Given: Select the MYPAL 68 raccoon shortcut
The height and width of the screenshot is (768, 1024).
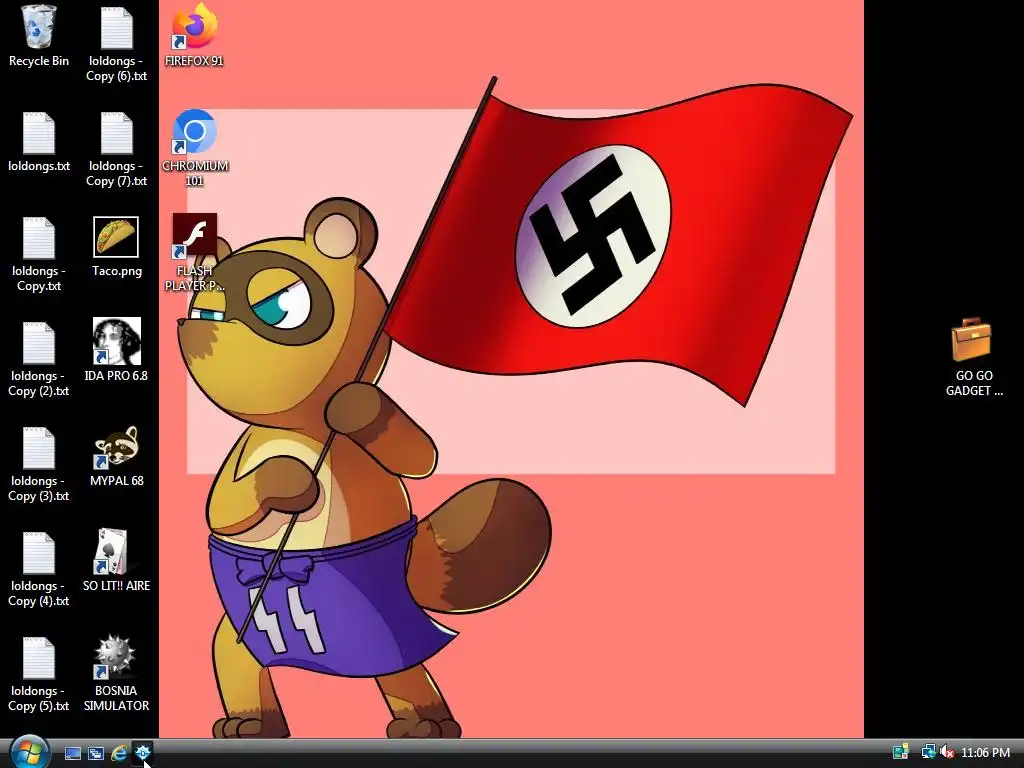Looking at the screenshot, I should click(116, 447).
